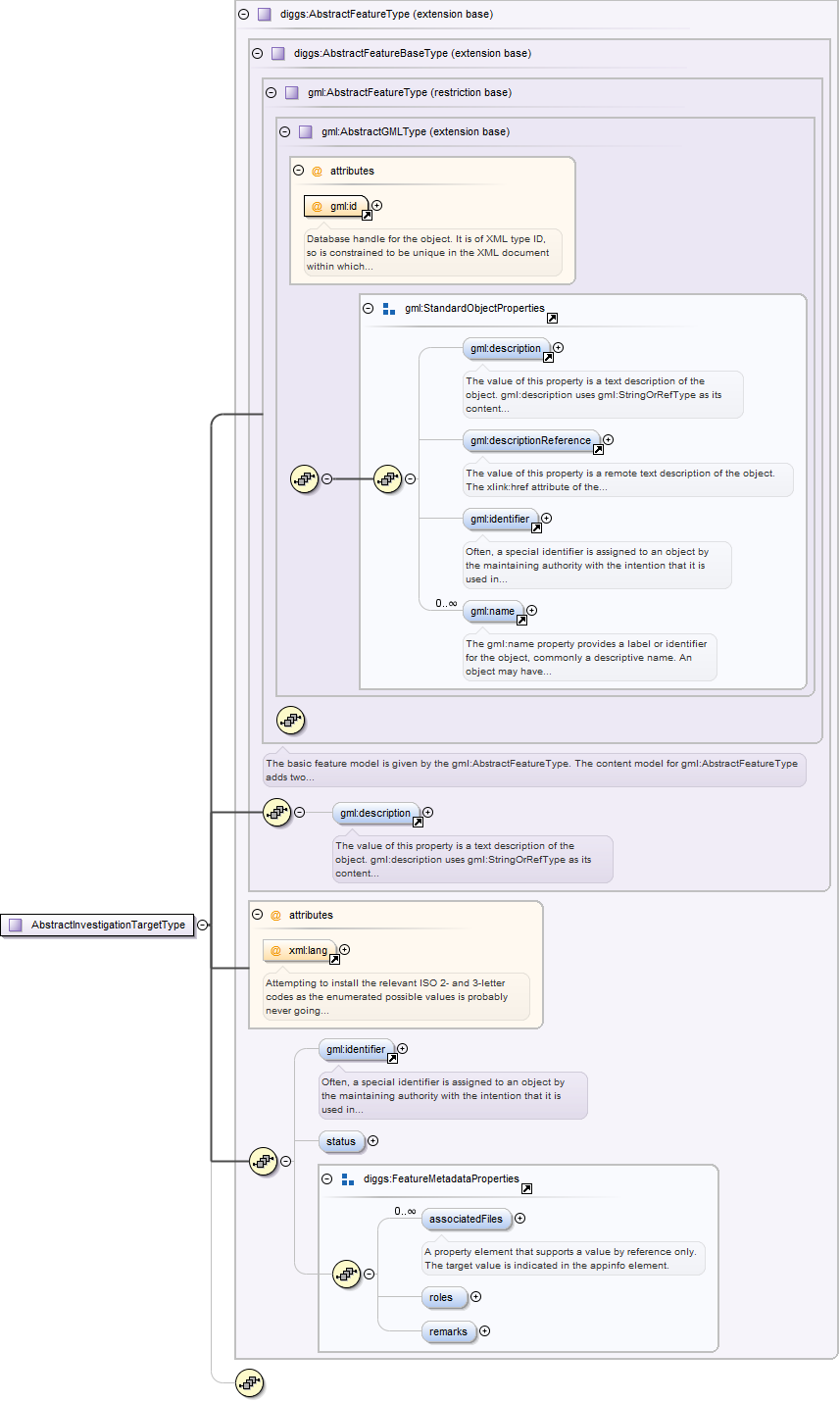This screenshot has height=1402, width=840.
Task: Expand the status element
Action: click(372, 1141)
